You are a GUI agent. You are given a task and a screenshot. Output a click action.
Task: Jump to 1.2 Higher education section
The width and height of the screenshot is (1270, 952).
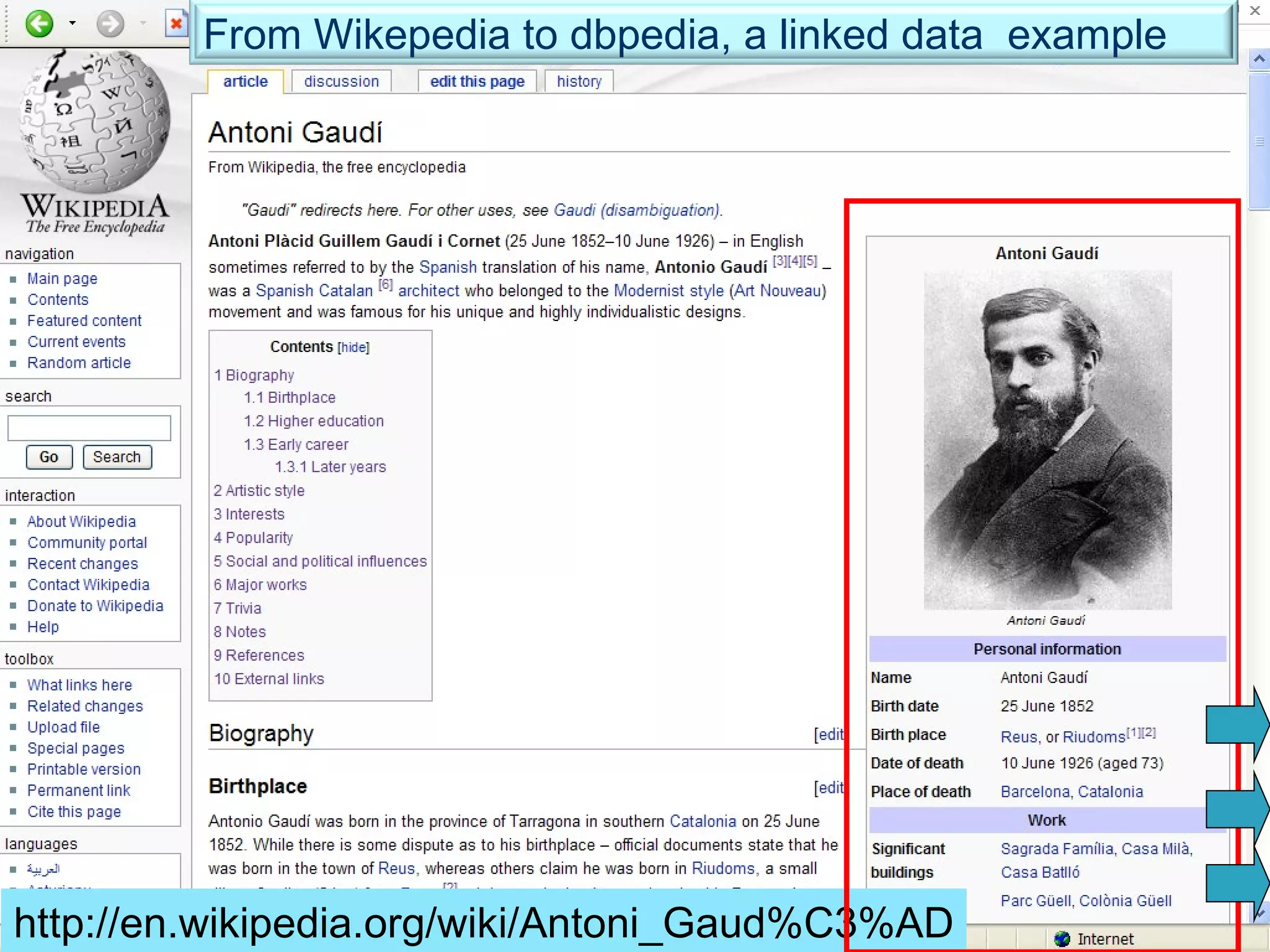(314, 421)
